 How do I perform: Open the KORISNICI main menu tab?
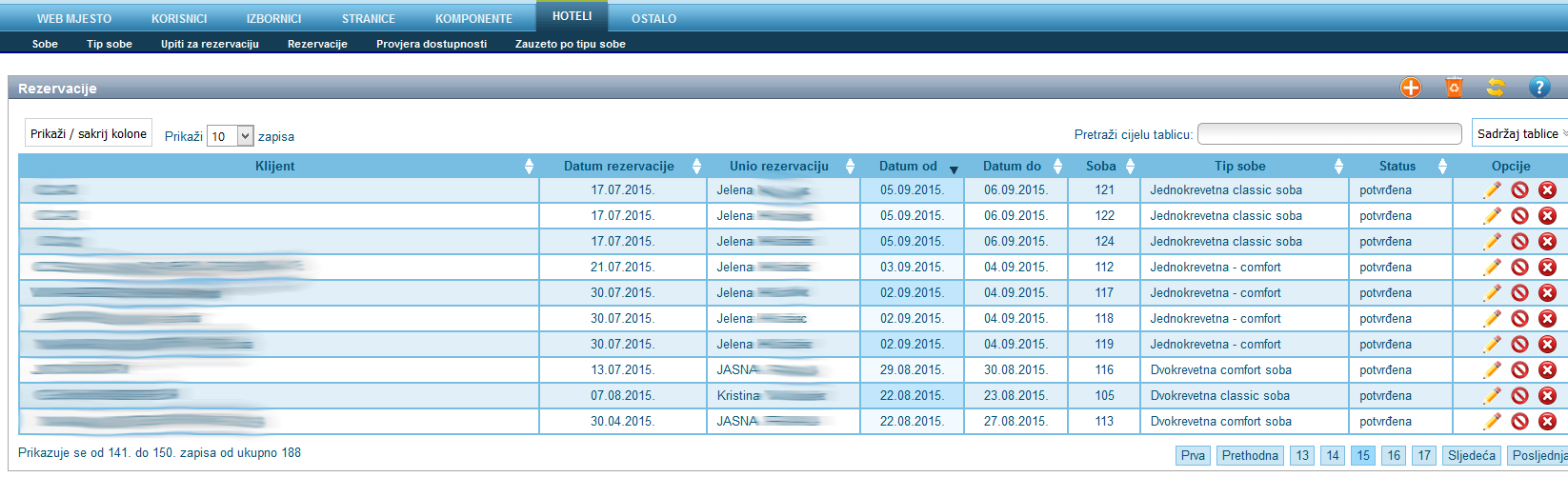[179, 19]
